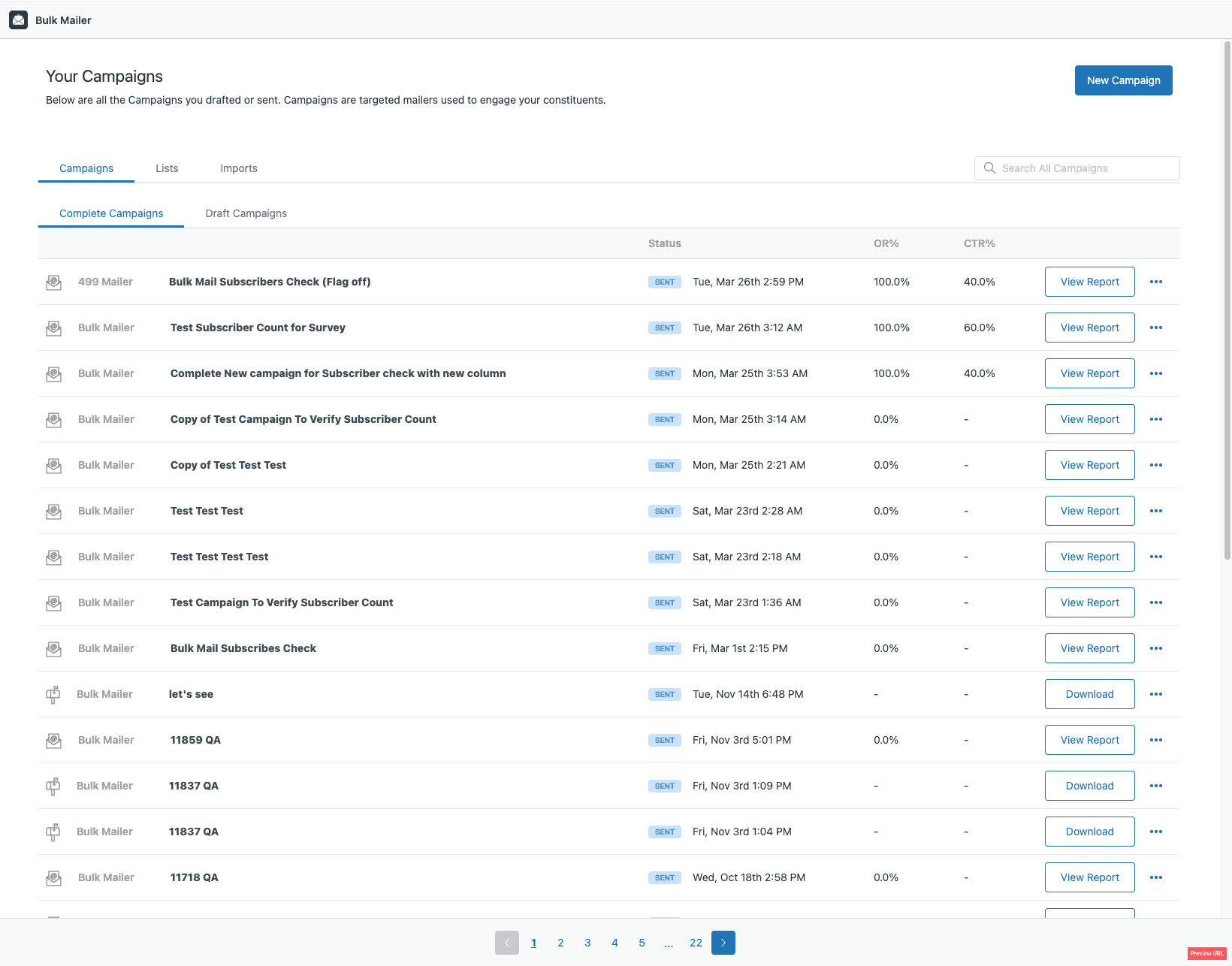Open more options for Sat 2:28 AM Test Test Test
Screen dimensions: 1232x966
pyautogui.click(x=1156, y=511)
